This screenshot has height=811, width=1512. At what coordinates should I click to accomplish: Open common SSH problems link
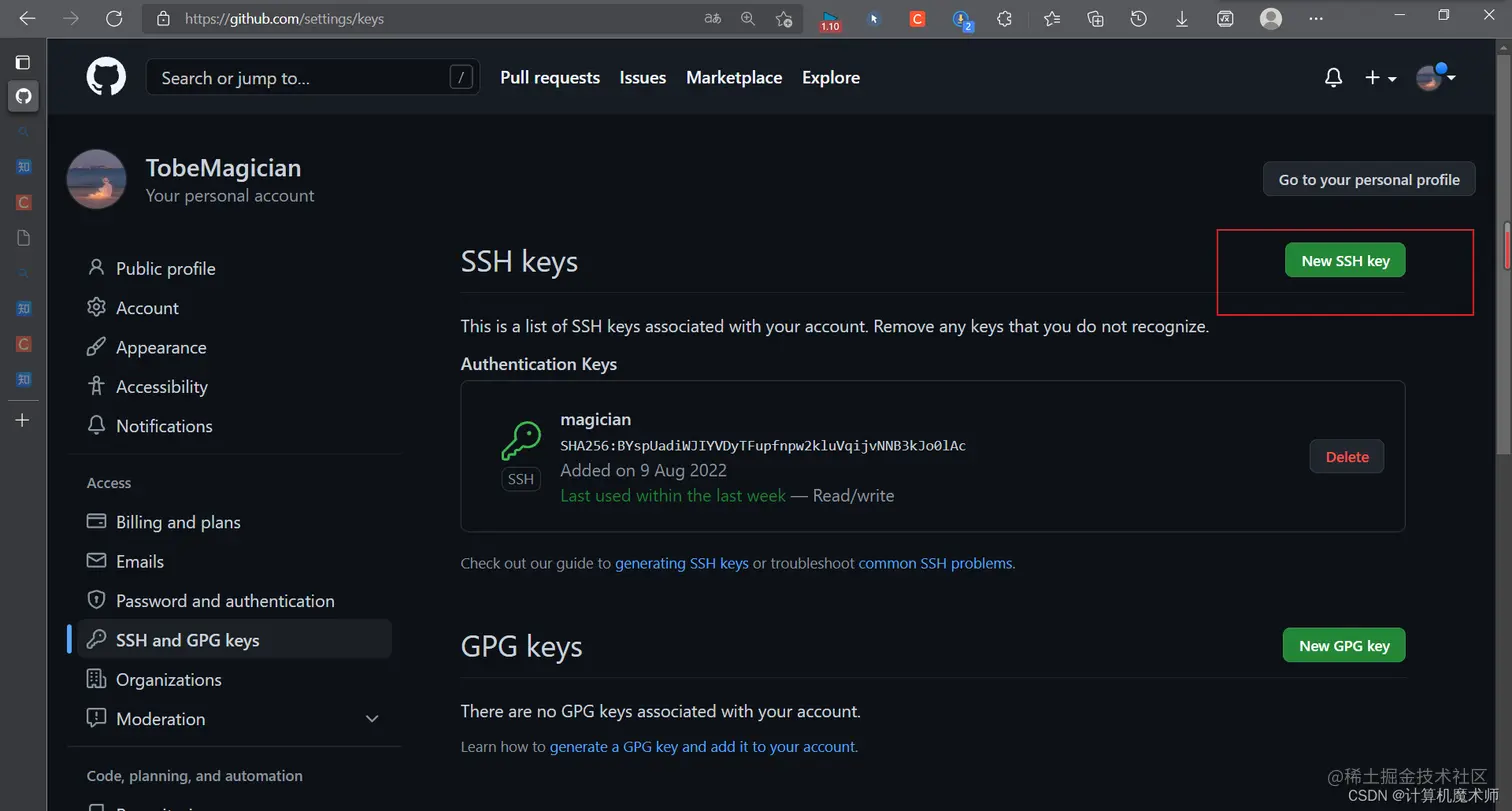point(935,563)
